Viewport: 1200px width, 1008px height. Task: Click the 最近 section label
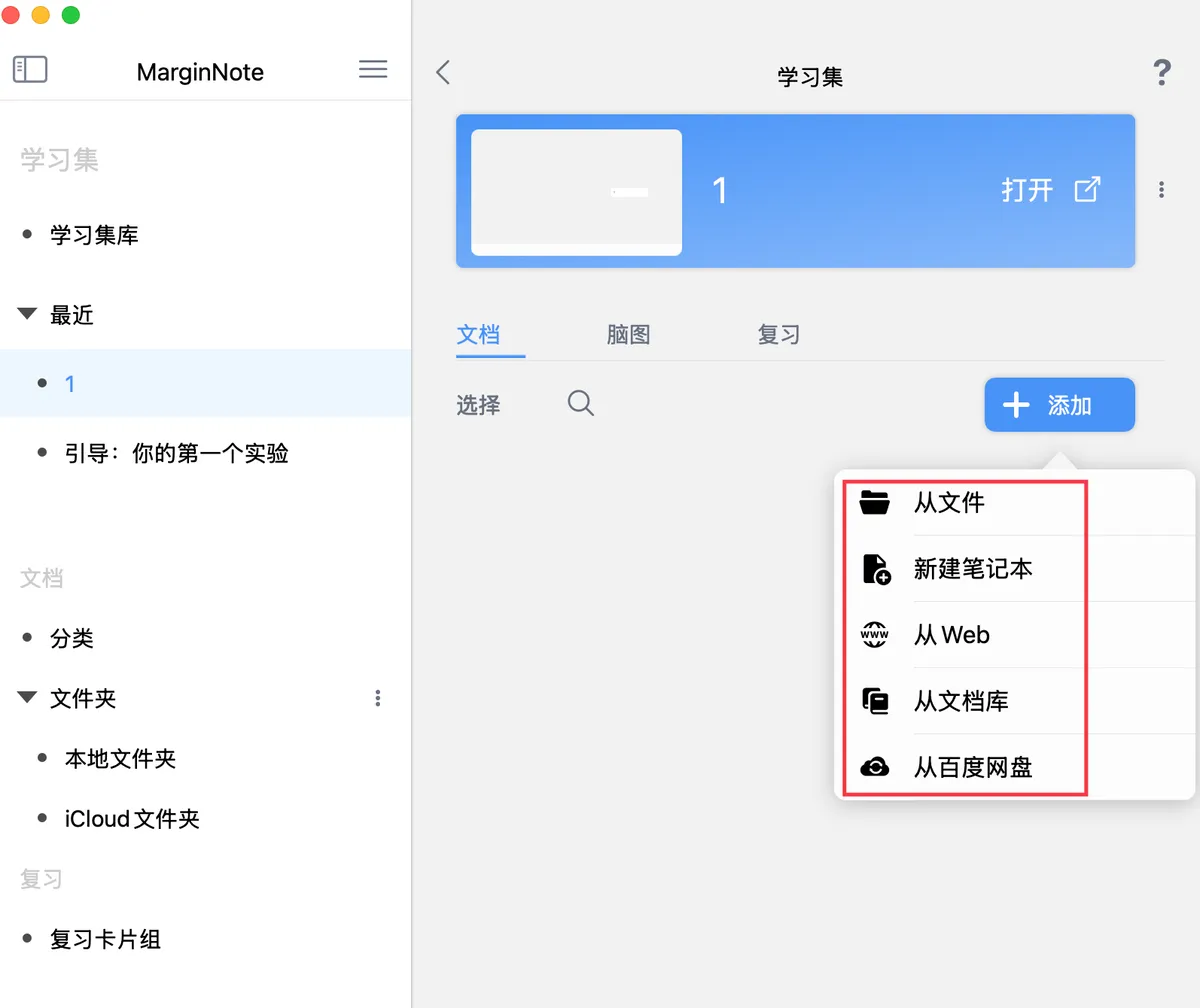[72, 315]
